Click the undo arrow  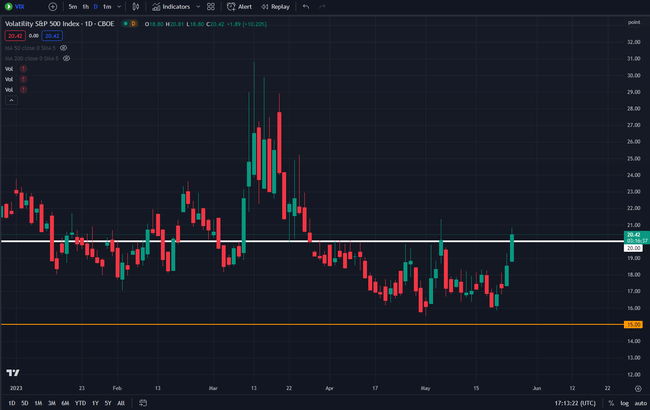tap(306, 6)
